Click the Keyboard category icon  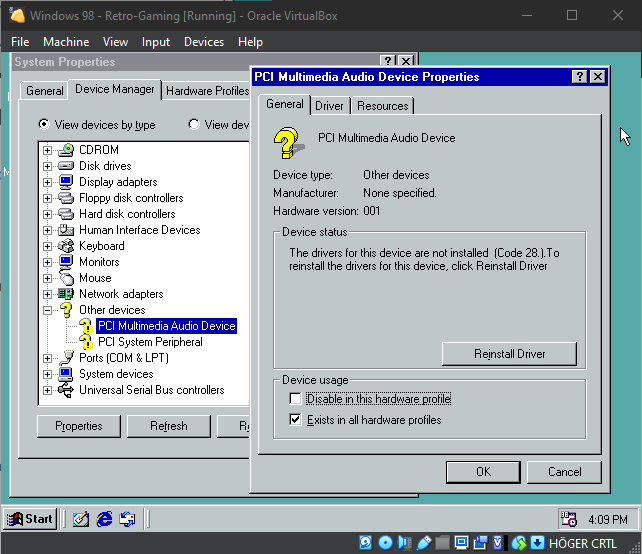point(66,246)
